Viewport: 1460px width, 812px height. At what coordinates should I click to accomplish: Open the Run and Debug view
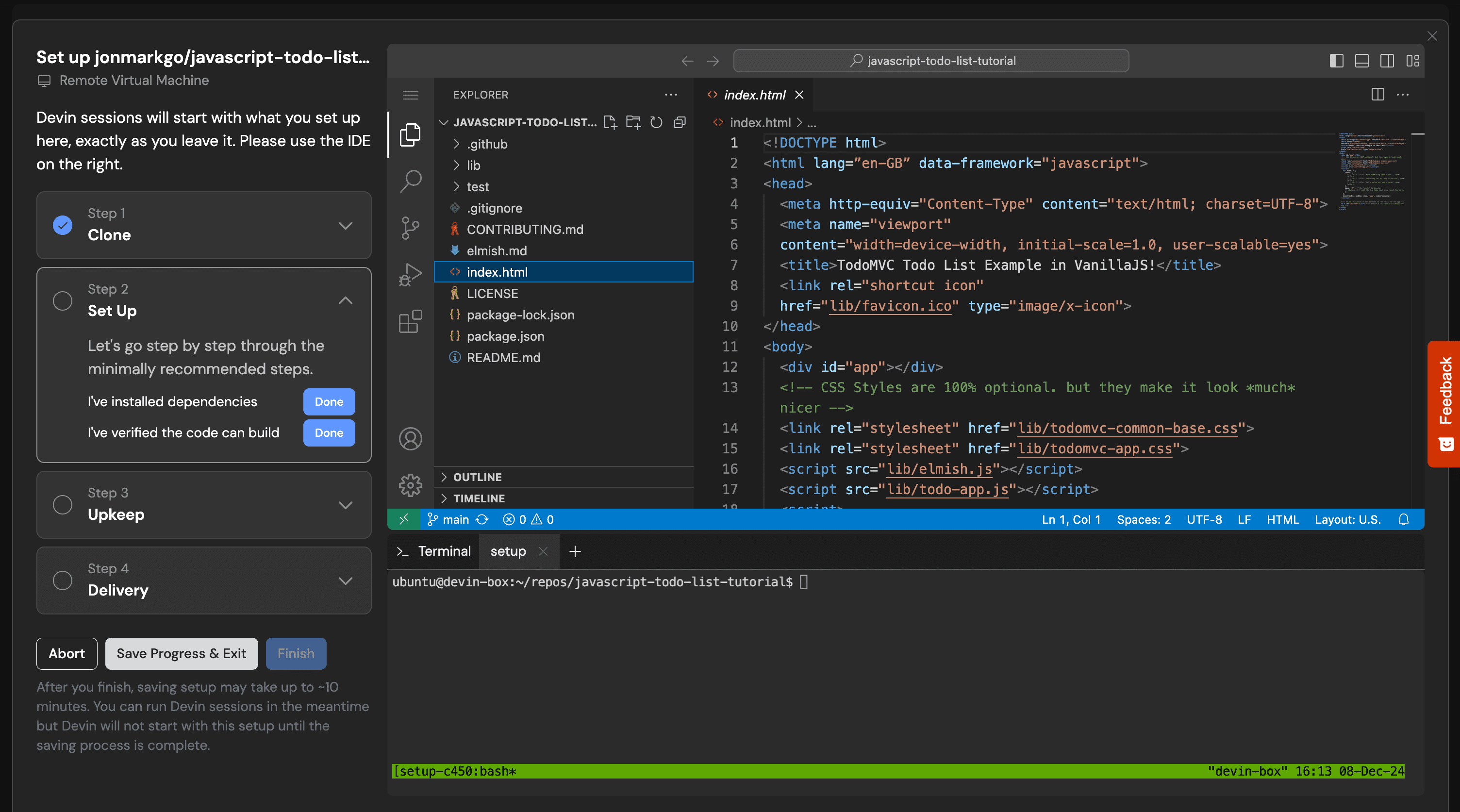(x=410, y=275)
